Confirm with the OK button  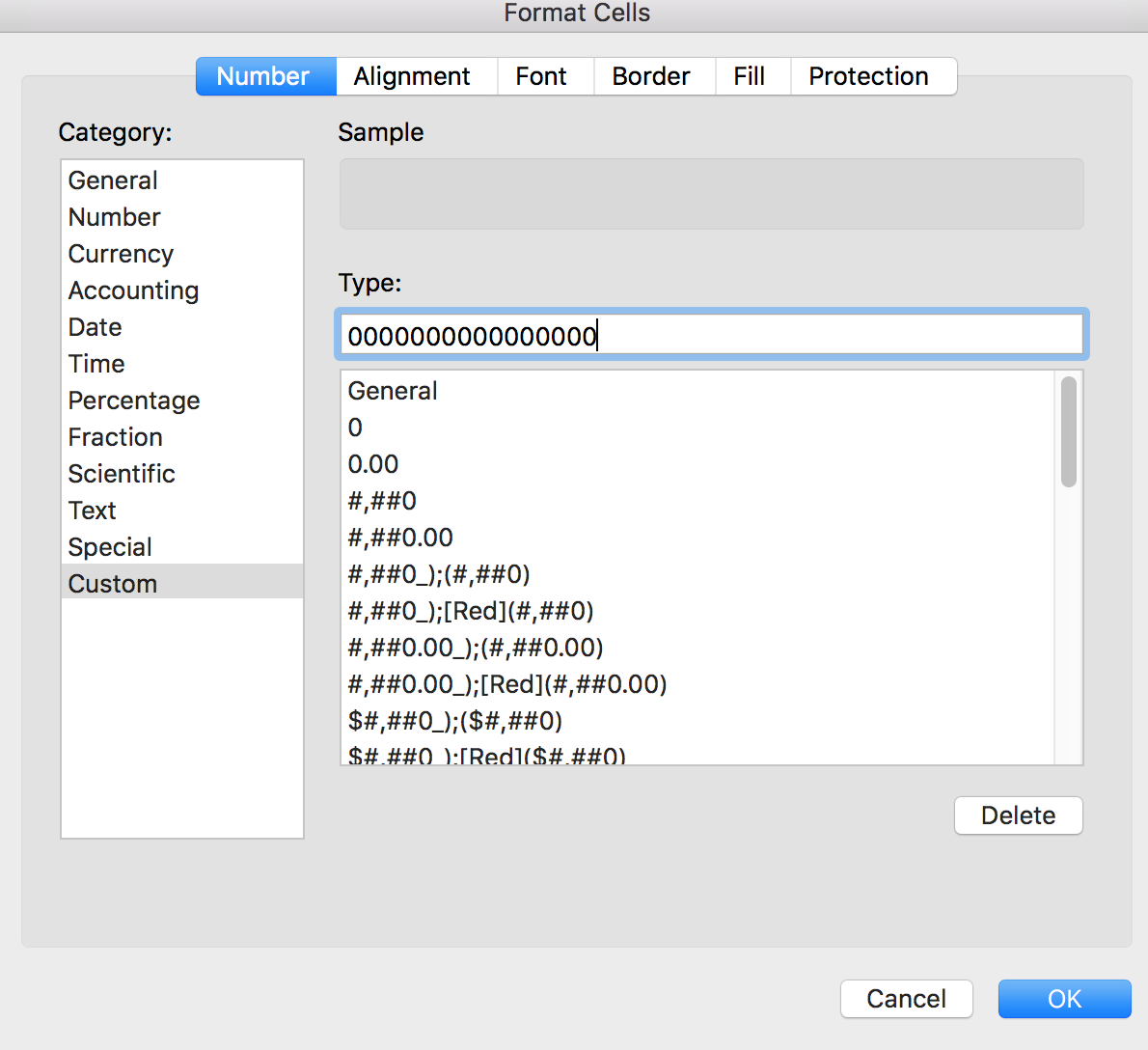click(1064, 999)
